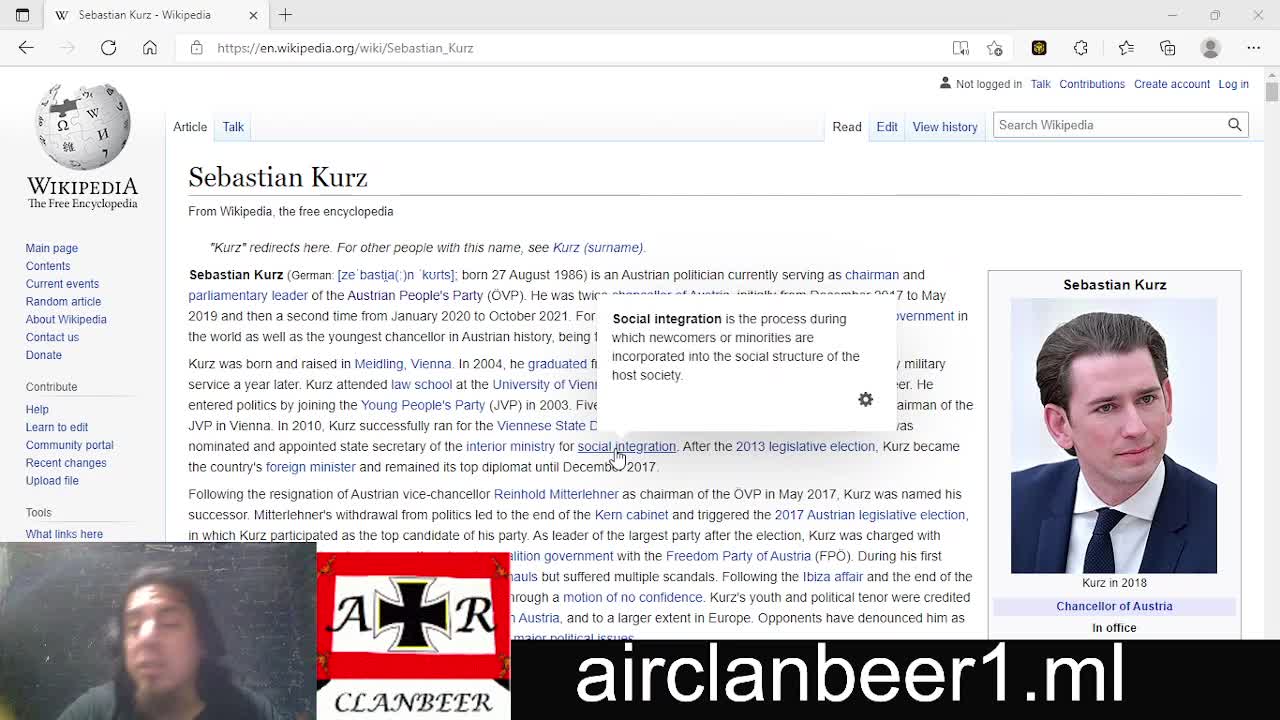
Task: Reload the page with refresh icon
Action: pos(108,48)
